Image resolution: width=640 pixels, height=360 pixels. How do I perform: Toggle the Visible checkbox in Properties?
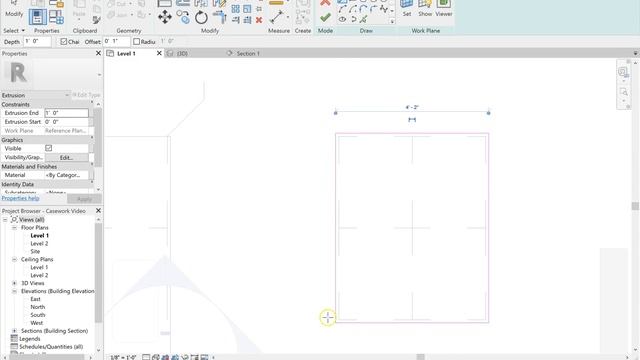click(49, 148)
